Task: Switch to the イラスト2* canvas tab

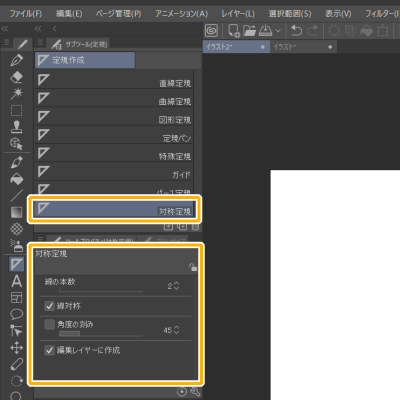Action: [x=236, y=47]
